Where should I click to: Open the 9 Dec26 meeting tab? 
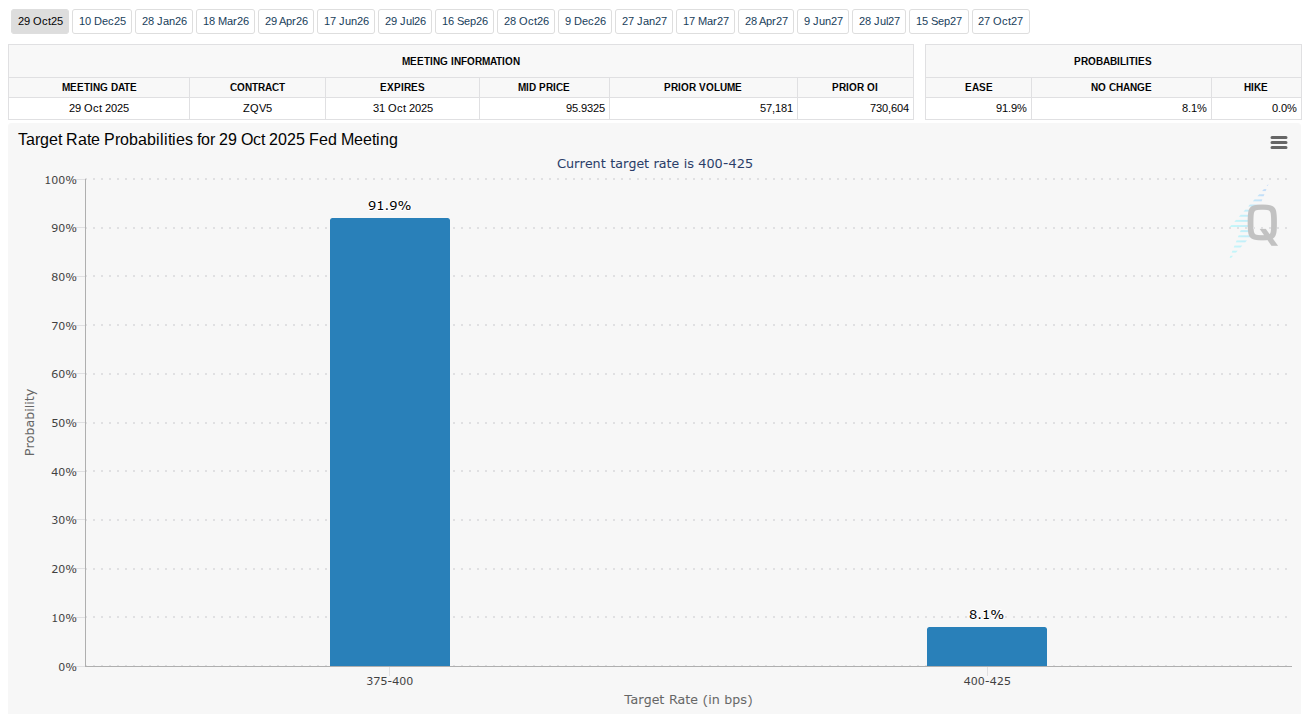pyautogui.click(x=584, y=21)
